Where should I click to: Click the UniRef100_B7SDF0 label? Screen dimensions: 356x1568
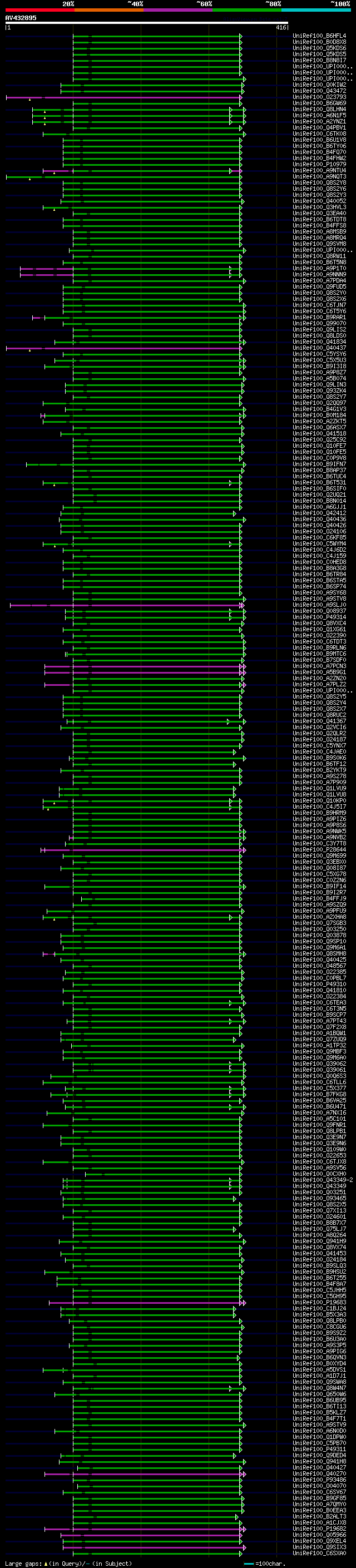click(x=319, y=659)
